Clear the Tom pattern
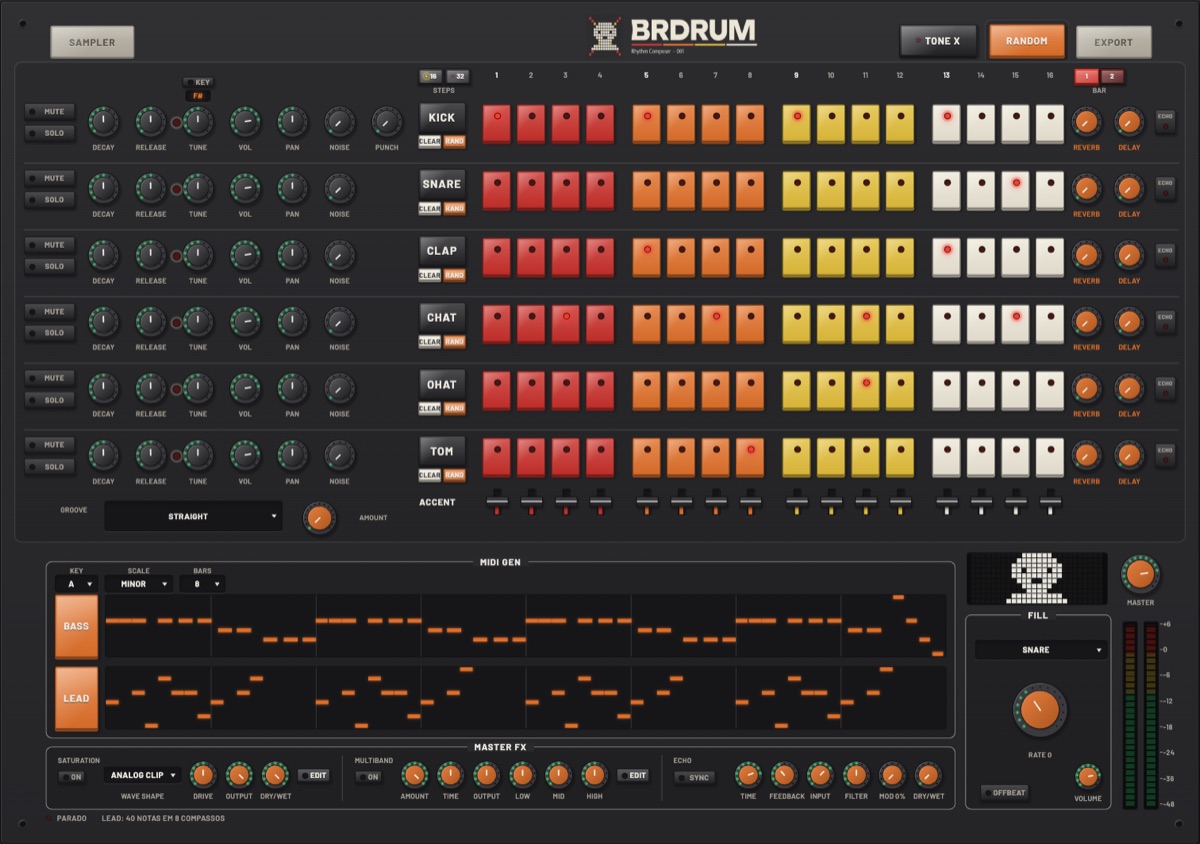Image resolution: width=1200 pixels, height=844 pixels. [429, 475]
